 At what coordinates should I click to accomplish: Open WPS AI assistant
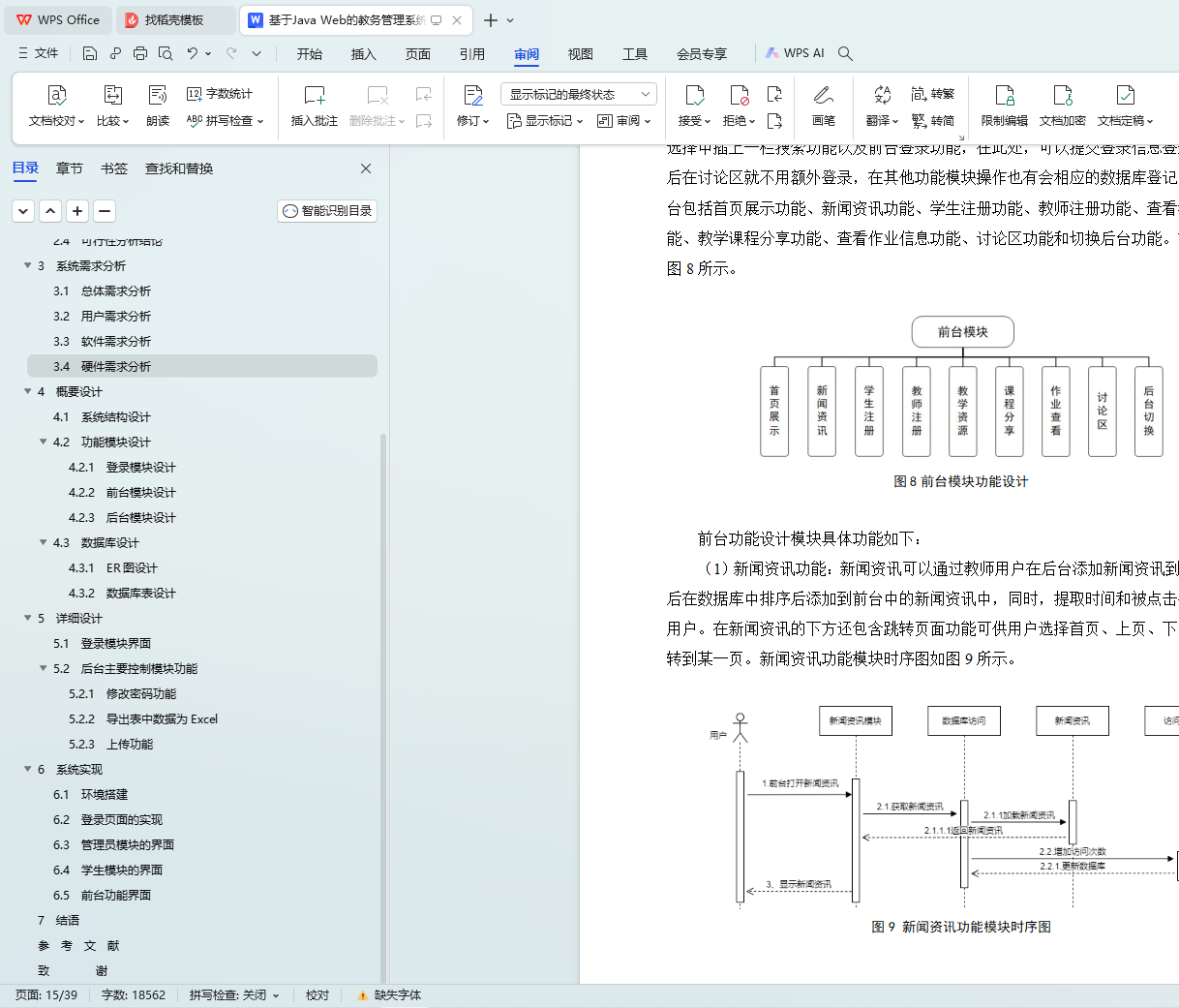[x=796, y=53]
